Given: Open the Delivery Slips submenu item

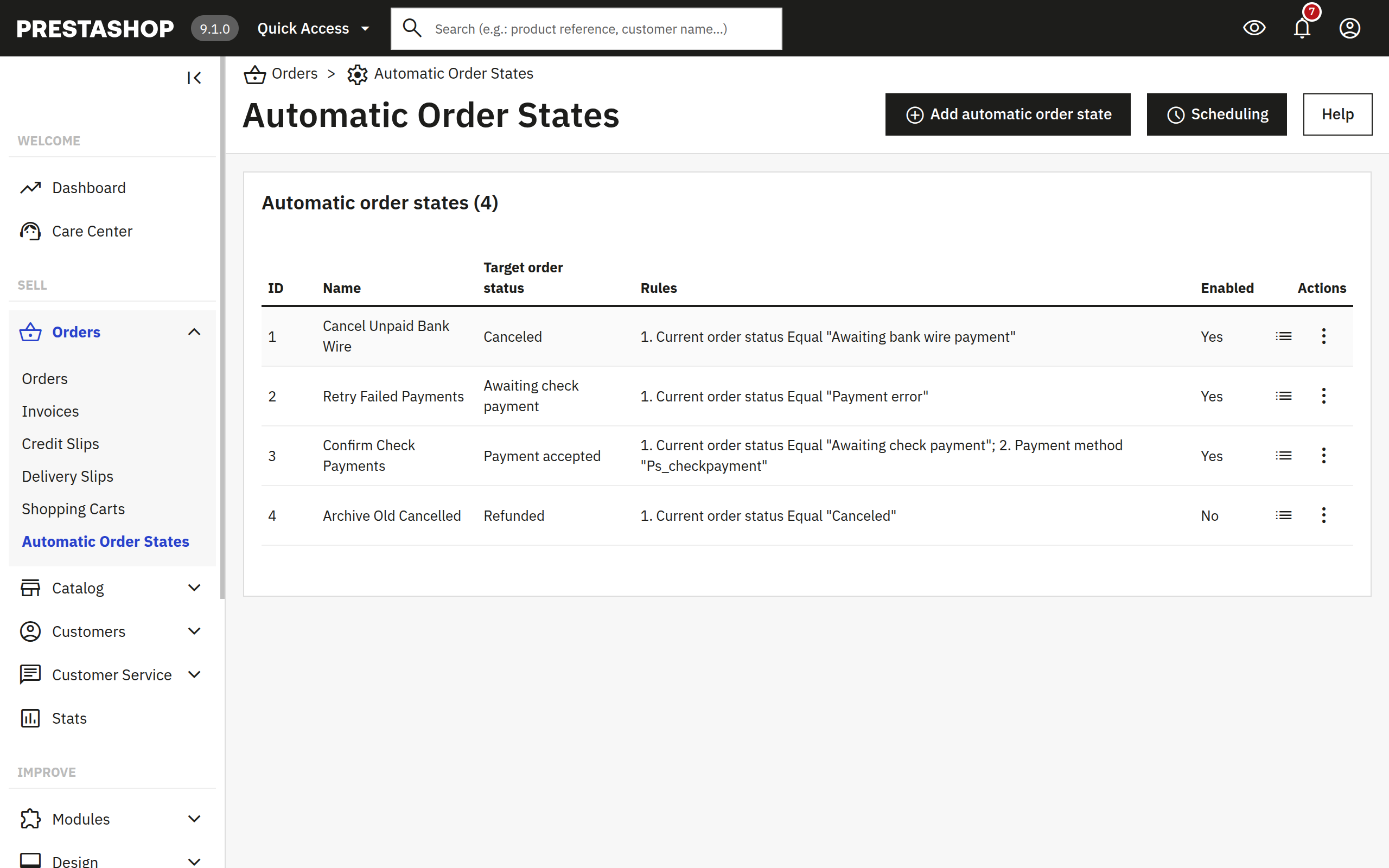Looking at the screenshot, I should [67, 476].
